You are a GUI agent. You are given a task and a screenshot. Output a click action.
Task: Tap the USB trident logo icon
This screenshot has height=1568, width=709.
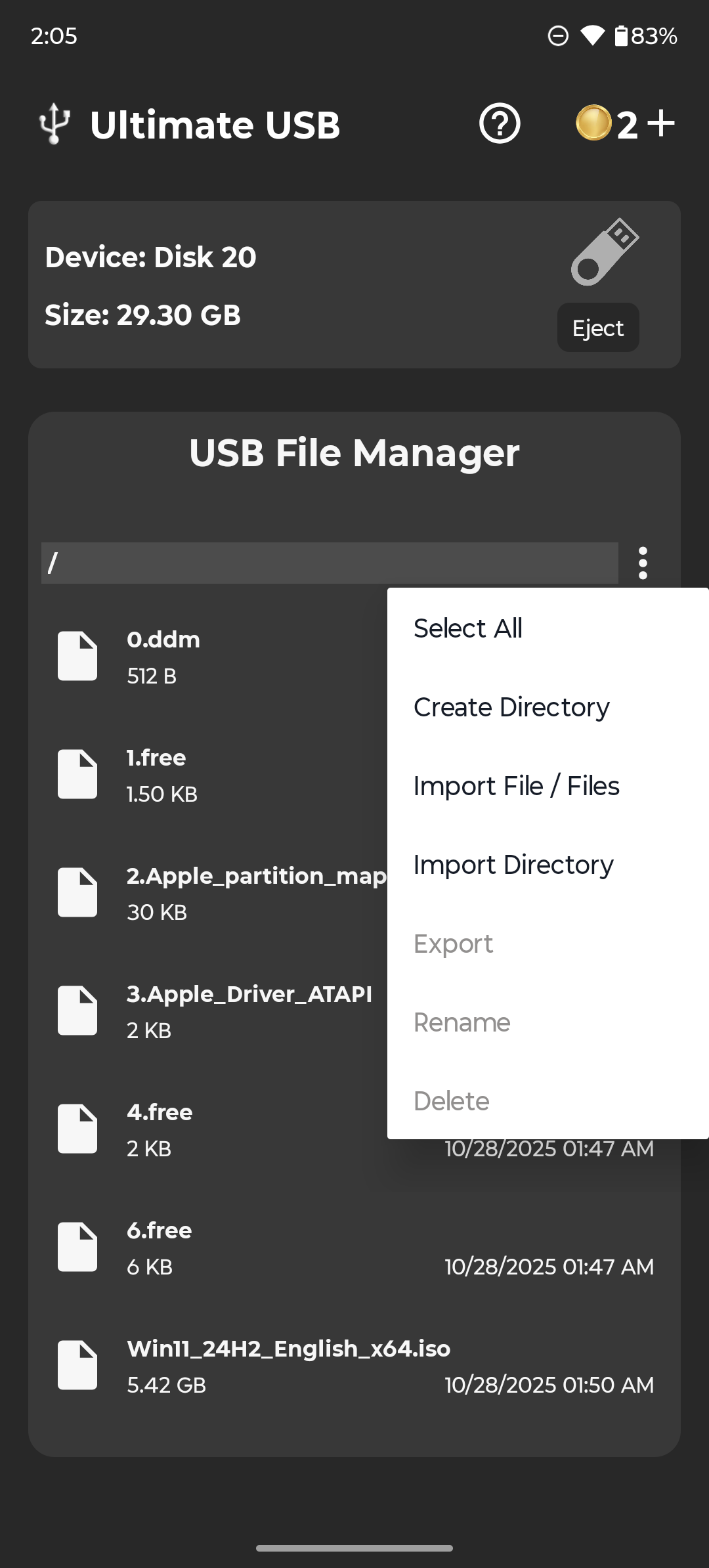[x=54, y=123]
